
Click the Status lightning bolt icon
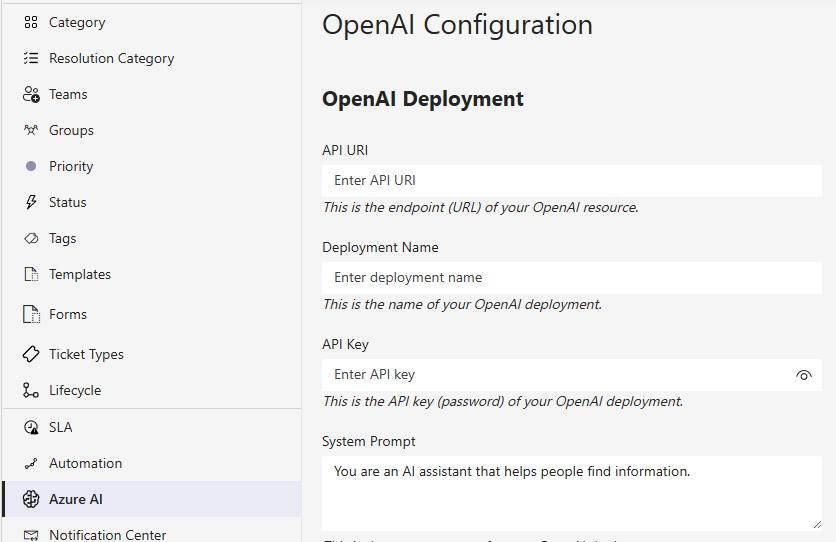click(x=31, y=202)
